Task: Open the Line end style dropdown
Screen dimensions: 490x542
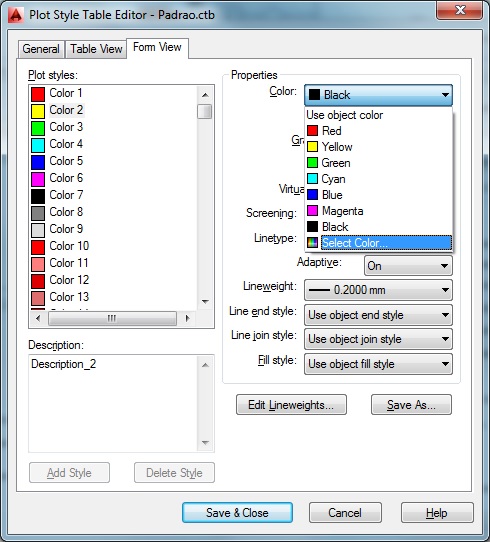Action: [378, 315]
